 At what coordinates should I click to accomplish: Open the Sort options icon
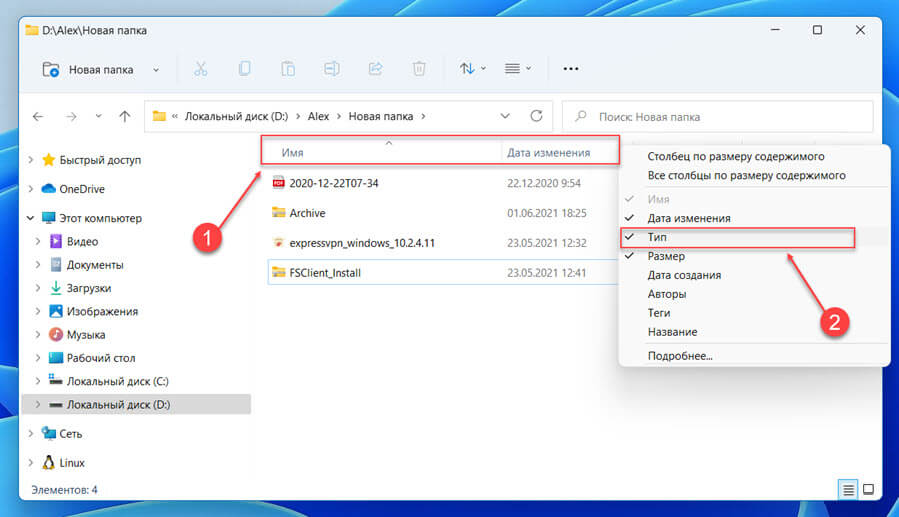pos(472,69)
